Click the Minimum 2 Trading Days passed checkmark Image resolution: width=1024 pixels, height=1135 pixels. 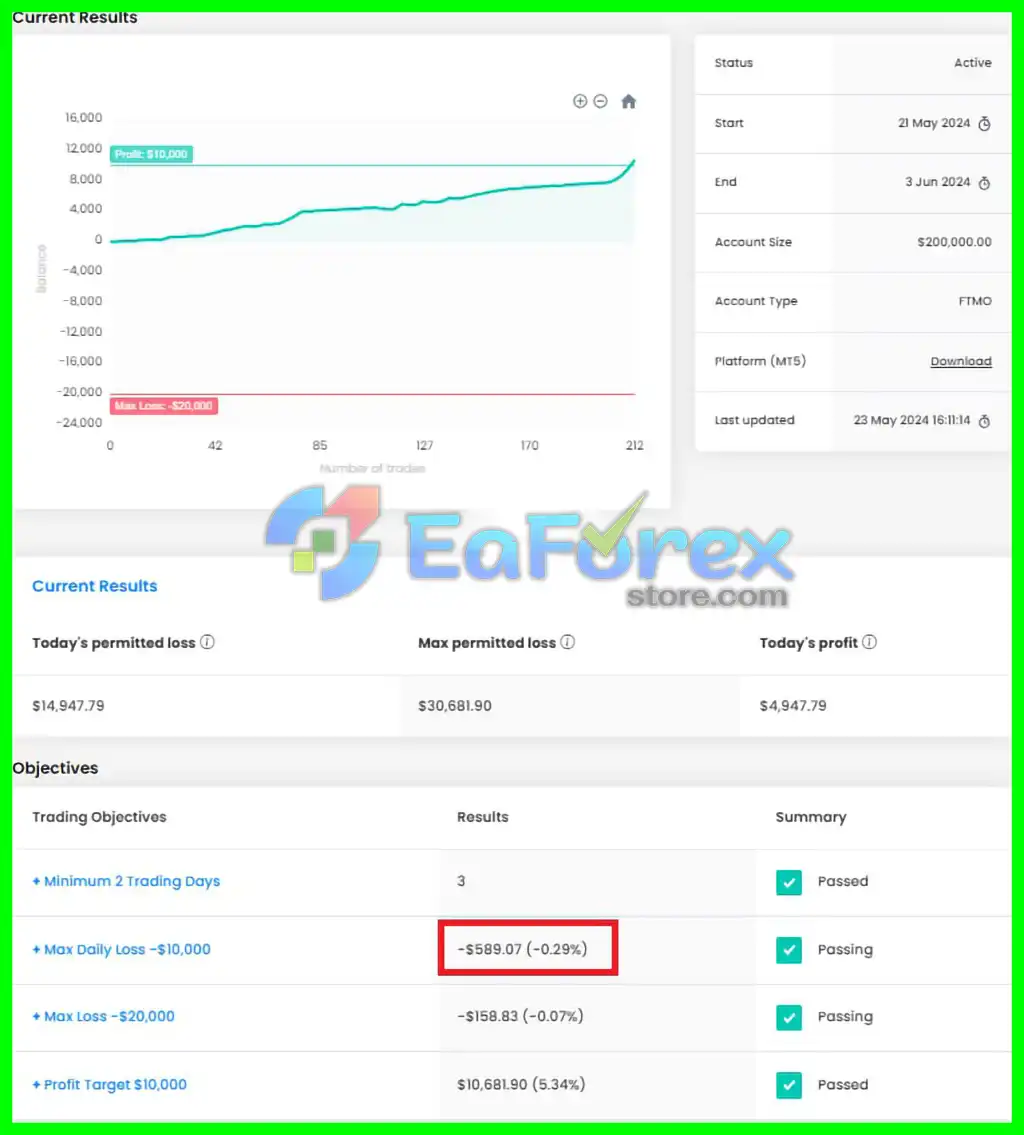788,882
